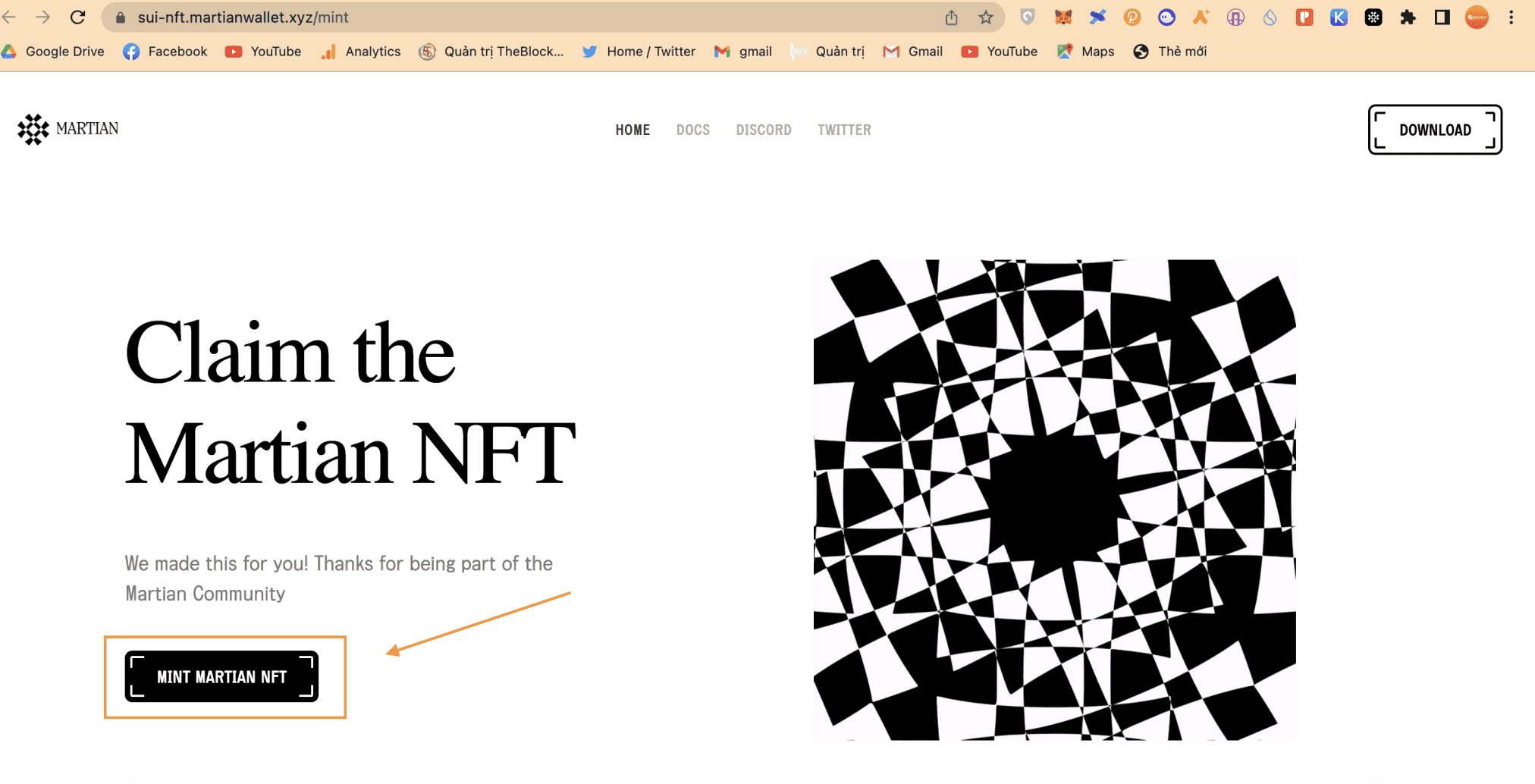Open the Google Drive bookmark
1535x784 pixels.
coord(53,52)
